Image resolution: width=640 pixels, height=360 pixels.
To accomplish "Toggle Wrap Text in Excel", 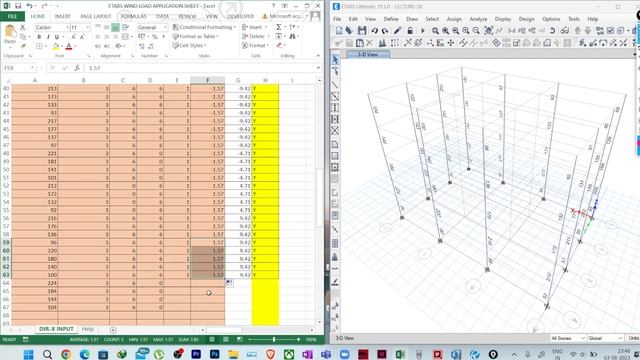I will pyautogui.click(x=126, y=27).
